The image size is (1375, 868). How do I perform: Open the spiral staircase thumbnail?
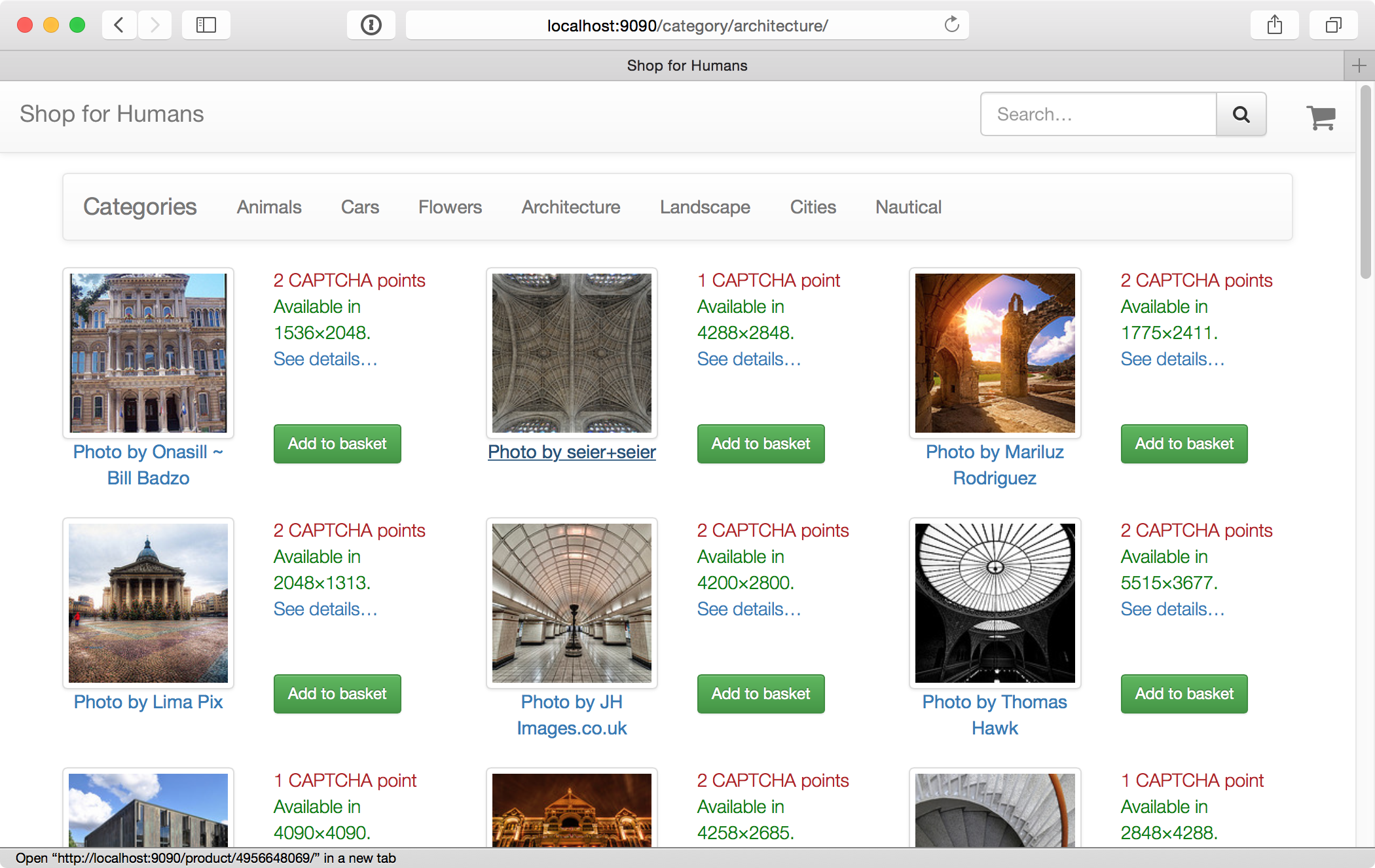[x=995, y=809]
